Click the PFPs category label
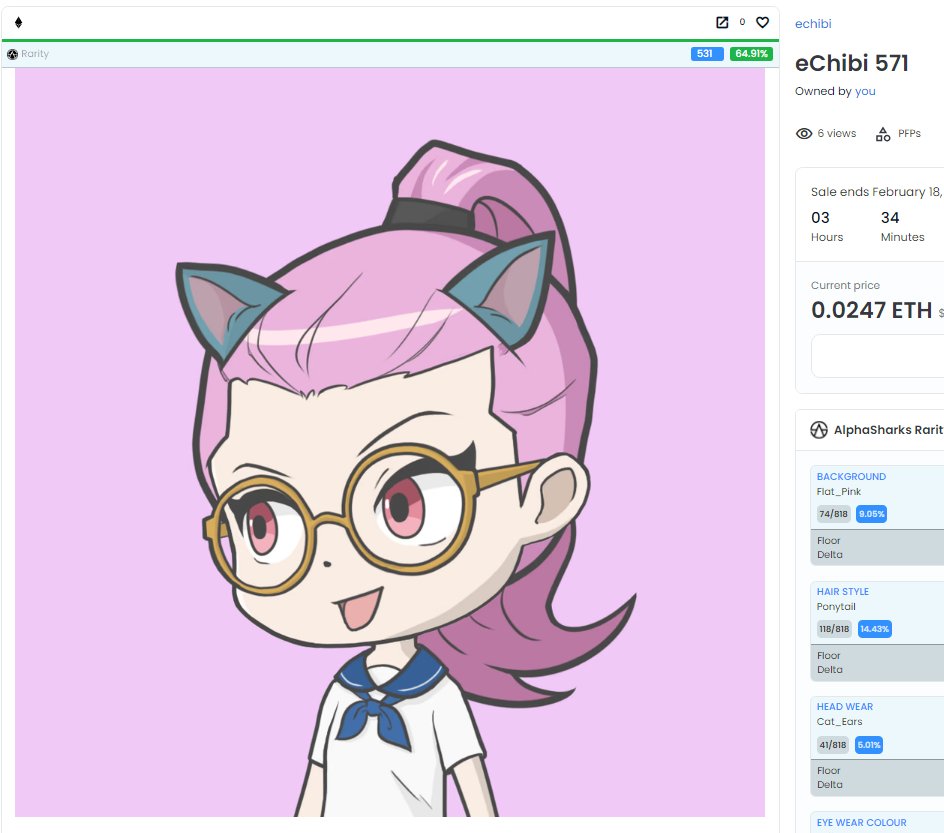The image size is (944, 833). (x=909, y=134)
